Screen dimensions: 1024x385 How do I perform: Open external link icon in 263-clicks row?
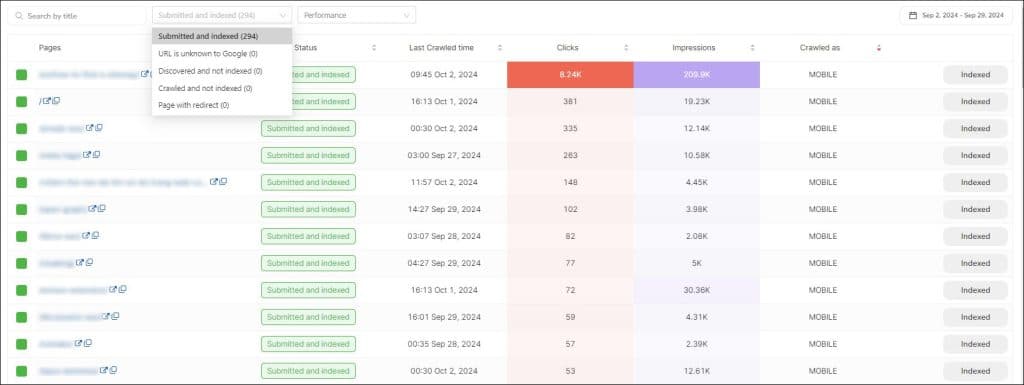click(87, 155)
